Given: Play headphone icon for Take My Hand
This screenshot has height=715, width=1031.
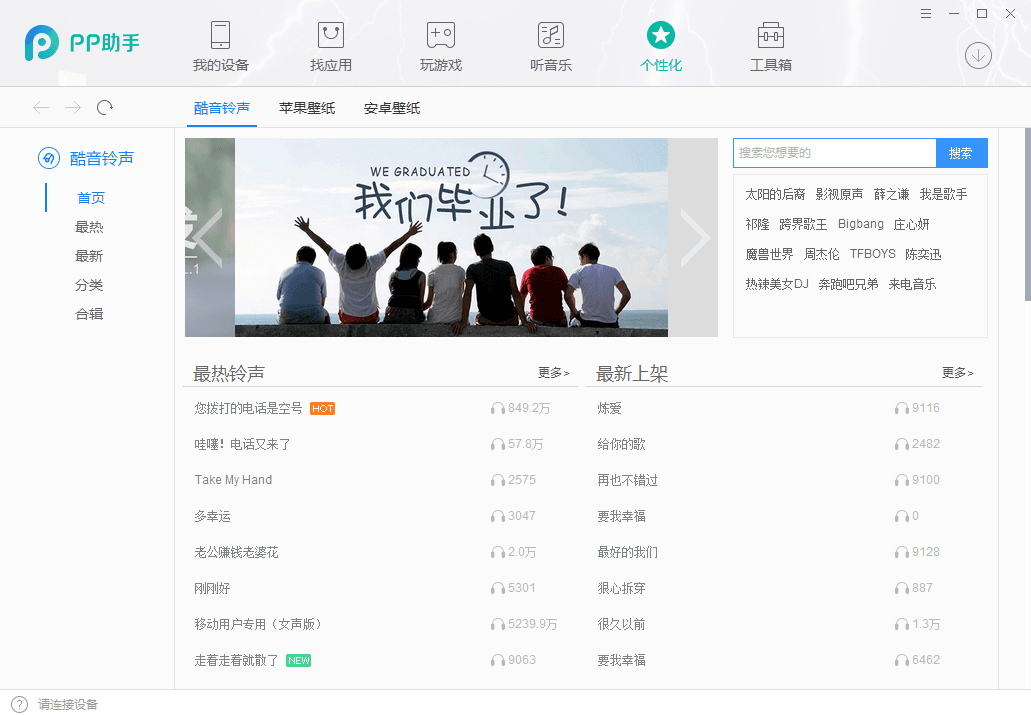Looking at the screenshot, I should pyautogui.click(x=498, y=480).
